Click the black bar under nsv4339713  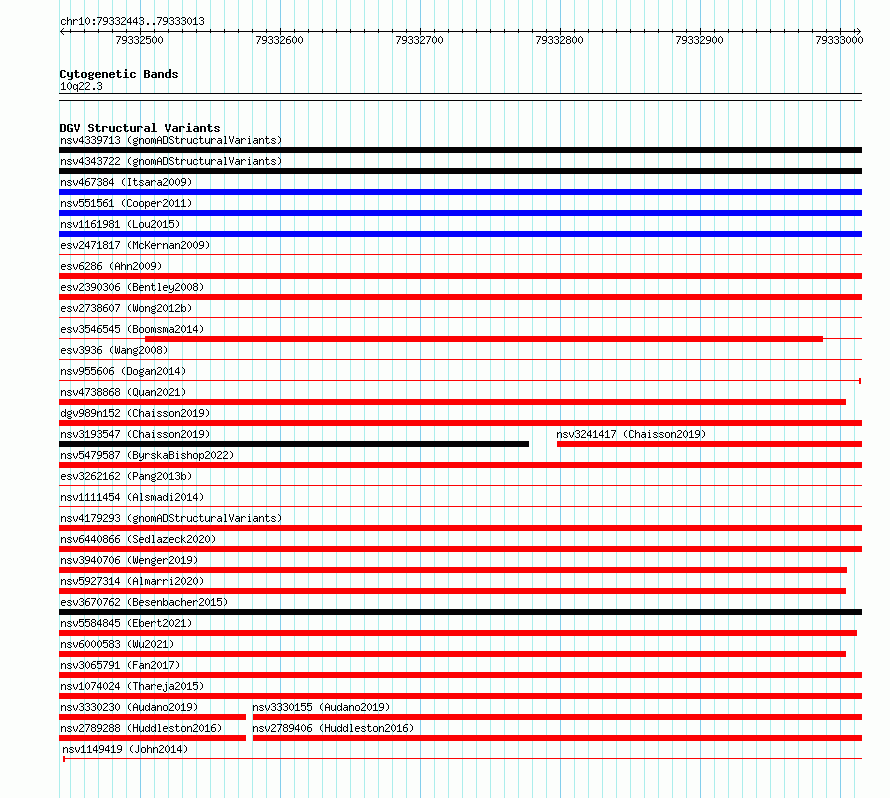[460, 150]
